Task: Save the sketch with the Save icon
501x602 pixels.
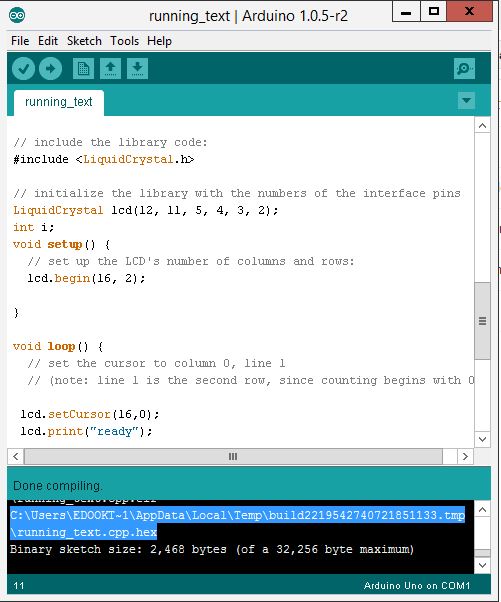Action: [x=137, y=69]
